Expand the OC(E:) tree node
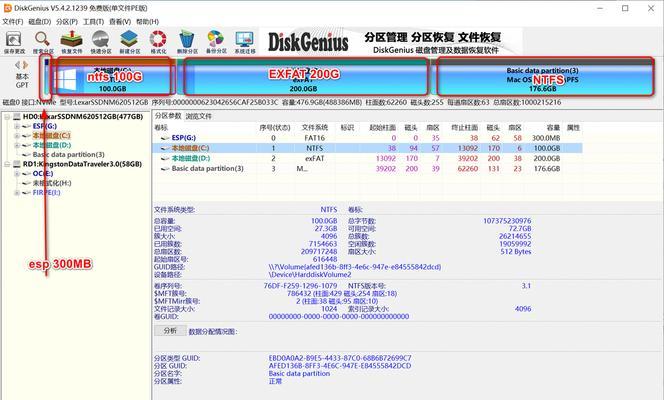The width and height of the screenshot is (664, 400). tap(17, 174)
